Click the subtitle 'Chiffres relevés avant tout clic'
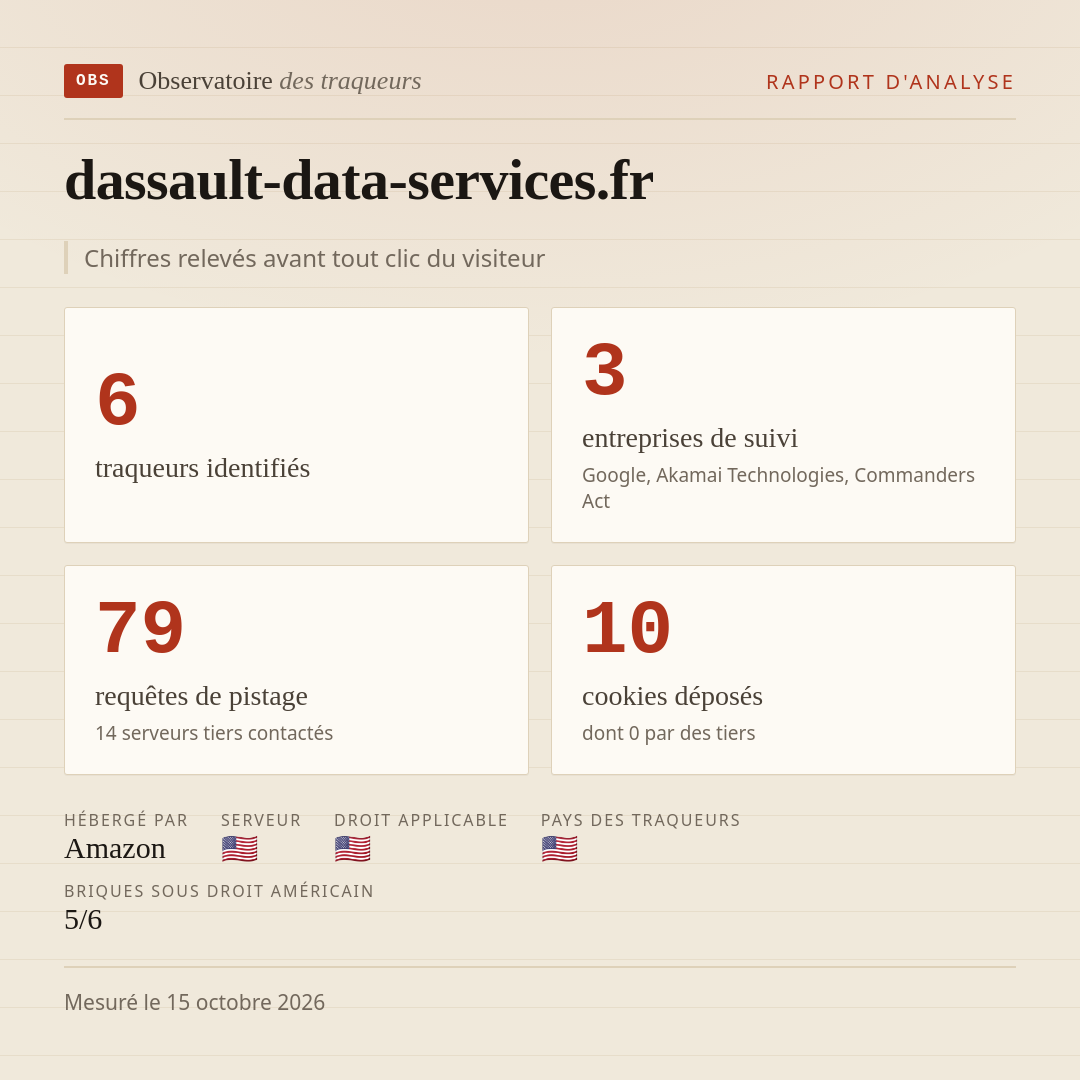Image resolution: width=1080 pixels, height=1080 pixels. [314, 258]
